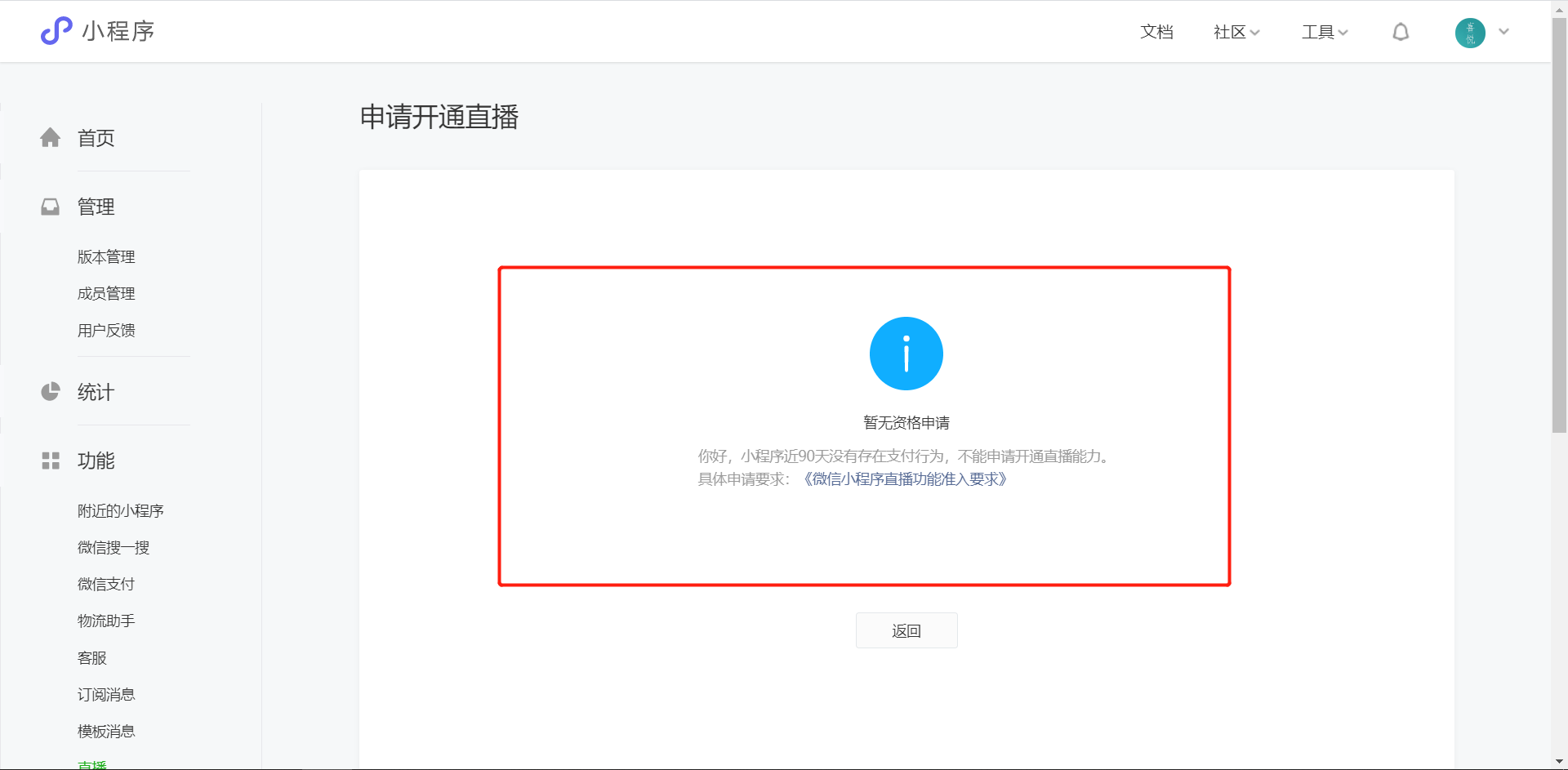This screenshot has height=770, width=1568.
Task: Expand the 社区 dropdown menu
Action: 1236,32
